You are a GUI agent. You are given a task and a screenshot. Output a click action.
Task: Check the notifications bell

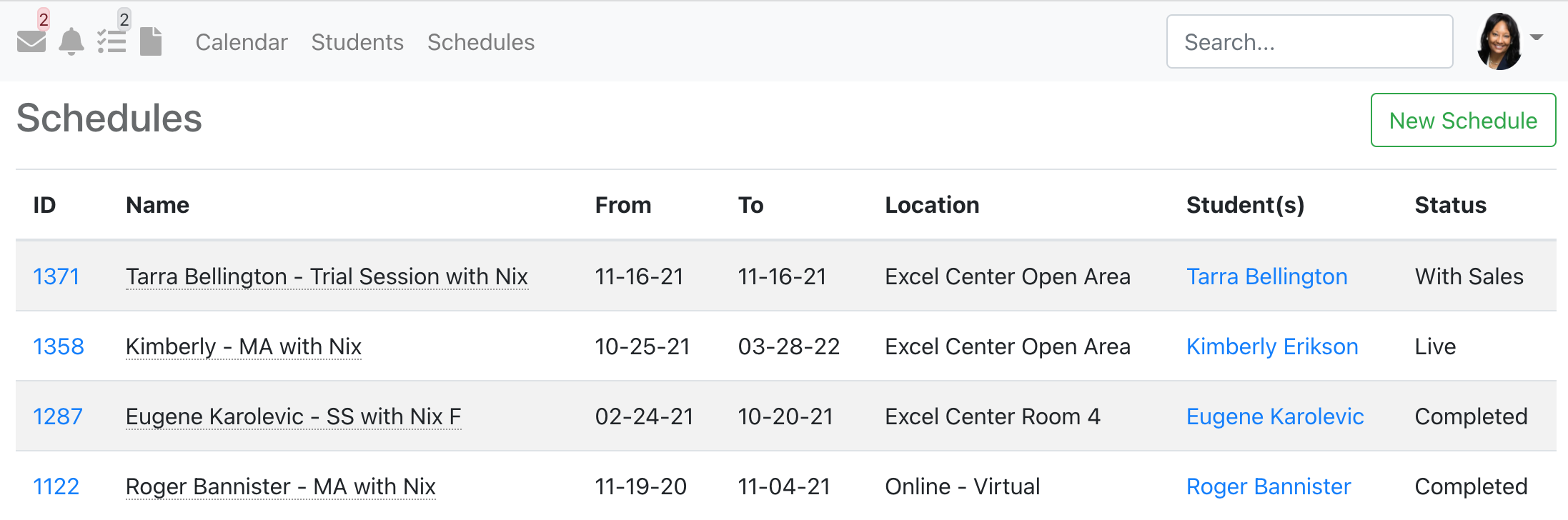71,41
